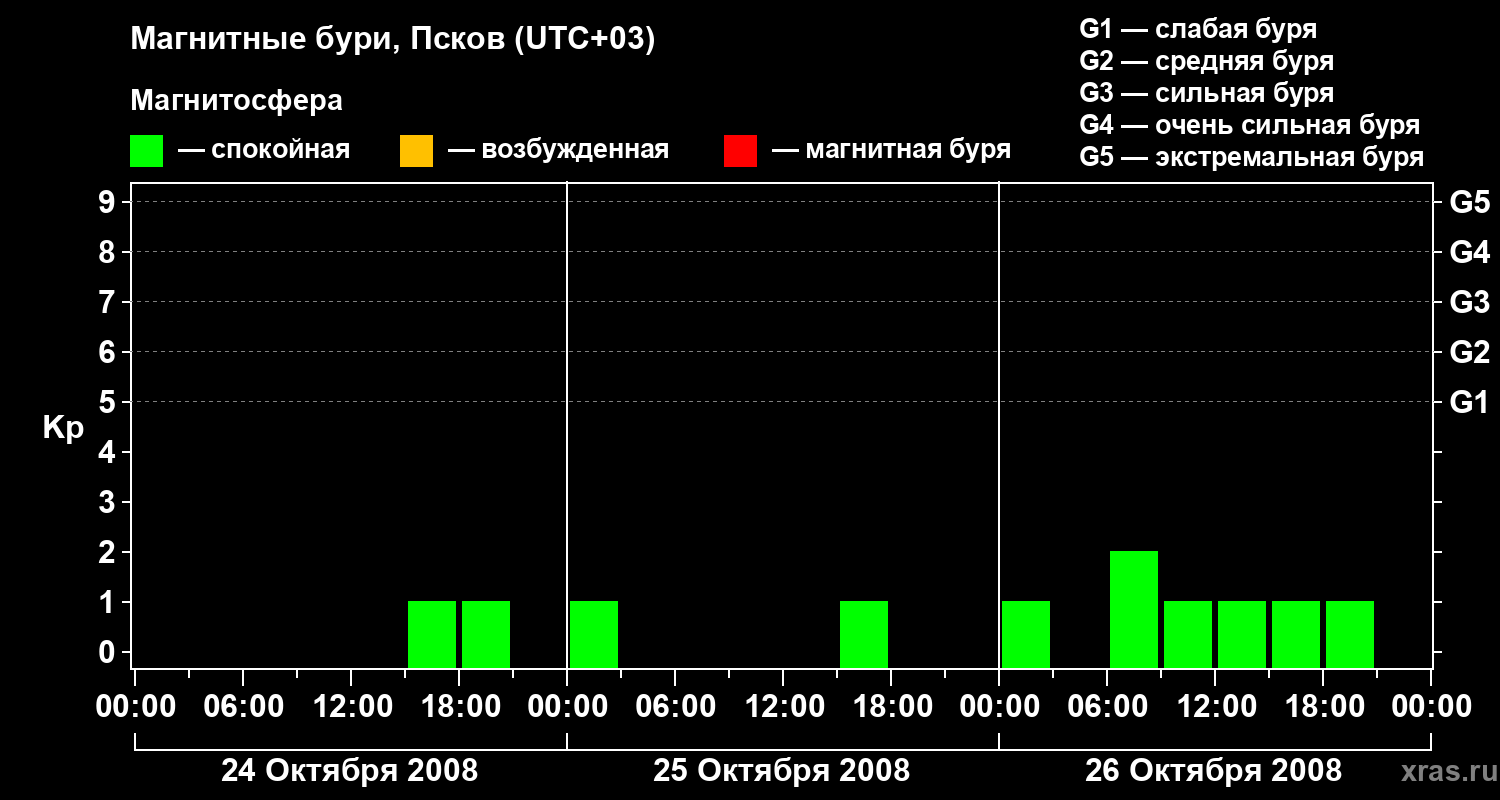
Task: Click the only green bar on 25 October afternoon
Action: [x=864, y=634]
